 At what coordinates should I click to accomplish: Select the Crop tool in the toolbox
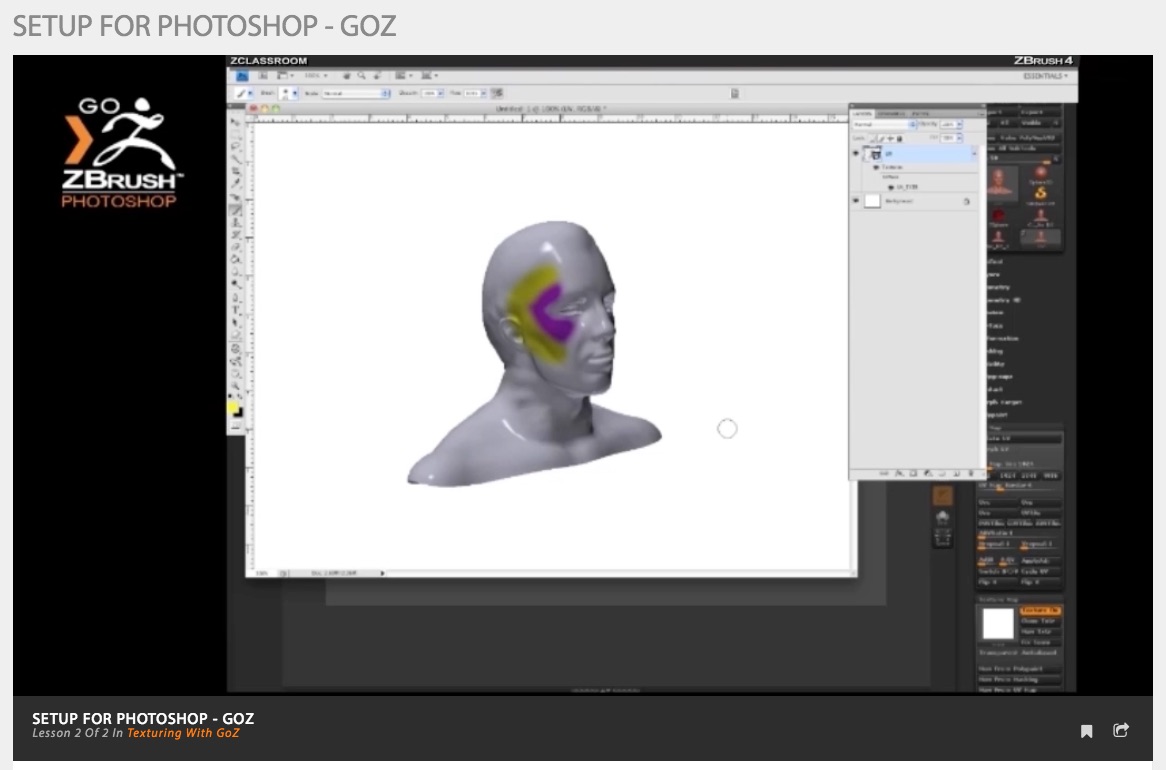click(236, 172)
